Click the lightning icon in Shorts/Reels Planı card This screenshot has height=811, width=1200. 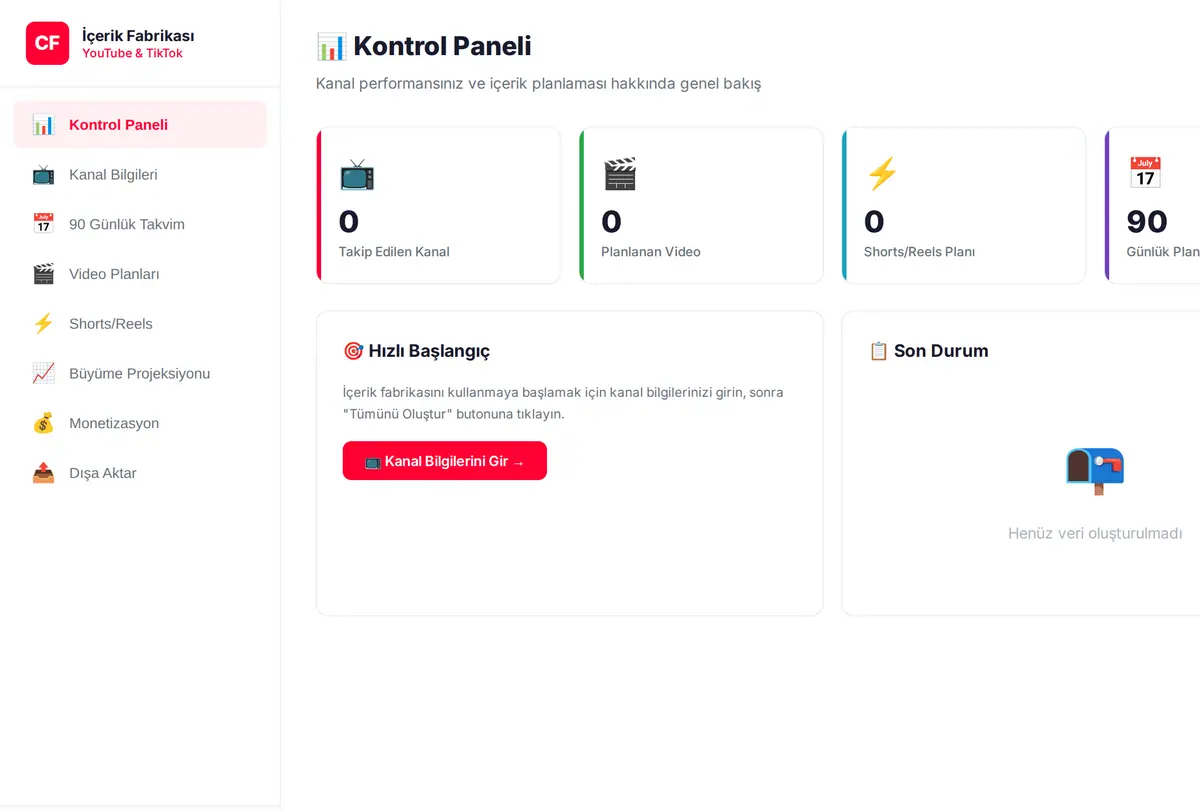point(882,174)
